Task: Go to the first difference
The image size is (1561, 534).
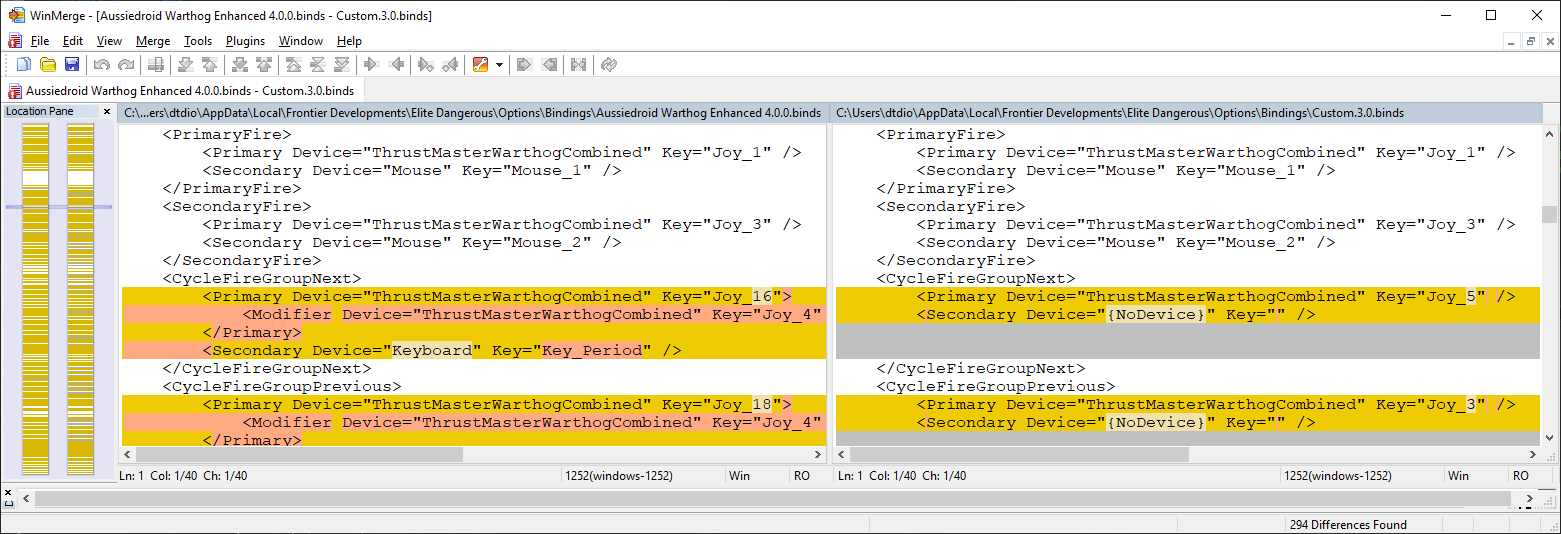Action: pos(294,65)
